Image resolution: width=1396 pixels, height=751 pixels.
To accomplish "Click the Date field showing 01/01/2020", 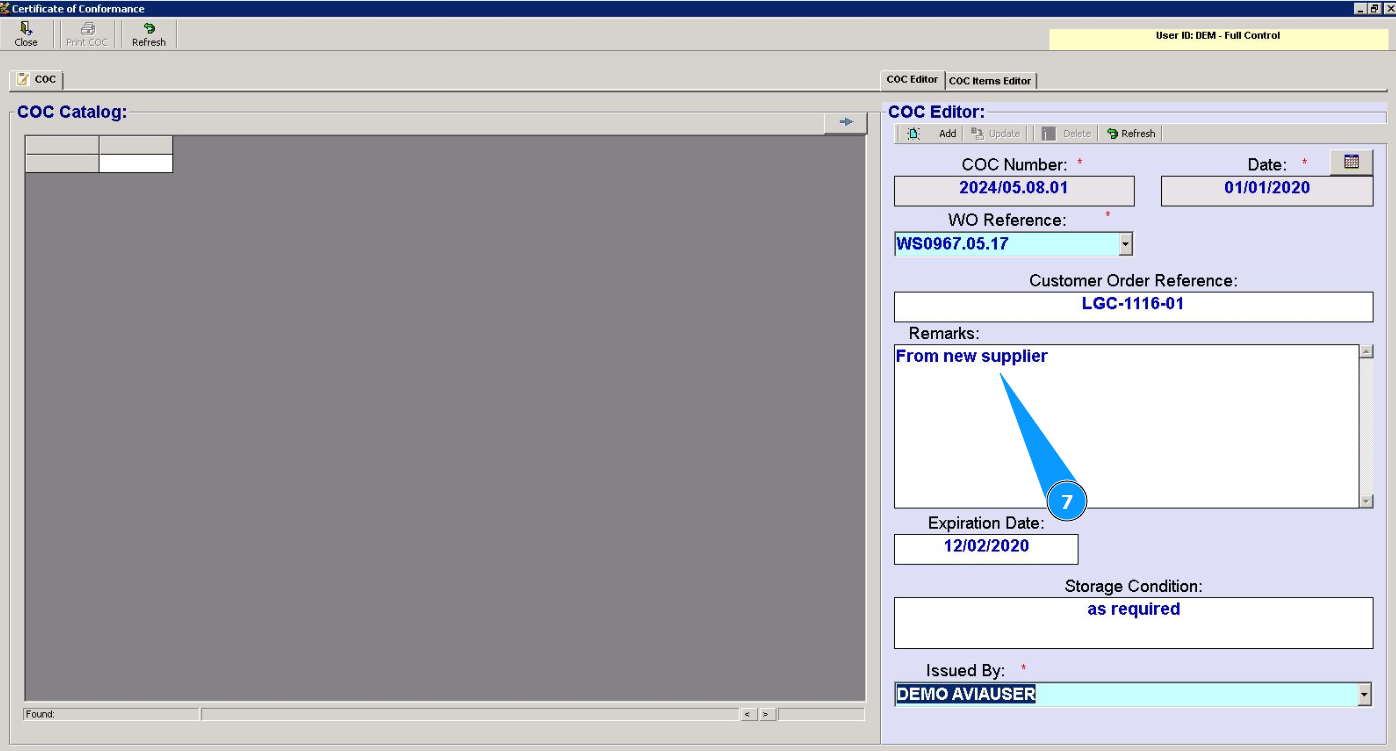I will coord(1267,191).
